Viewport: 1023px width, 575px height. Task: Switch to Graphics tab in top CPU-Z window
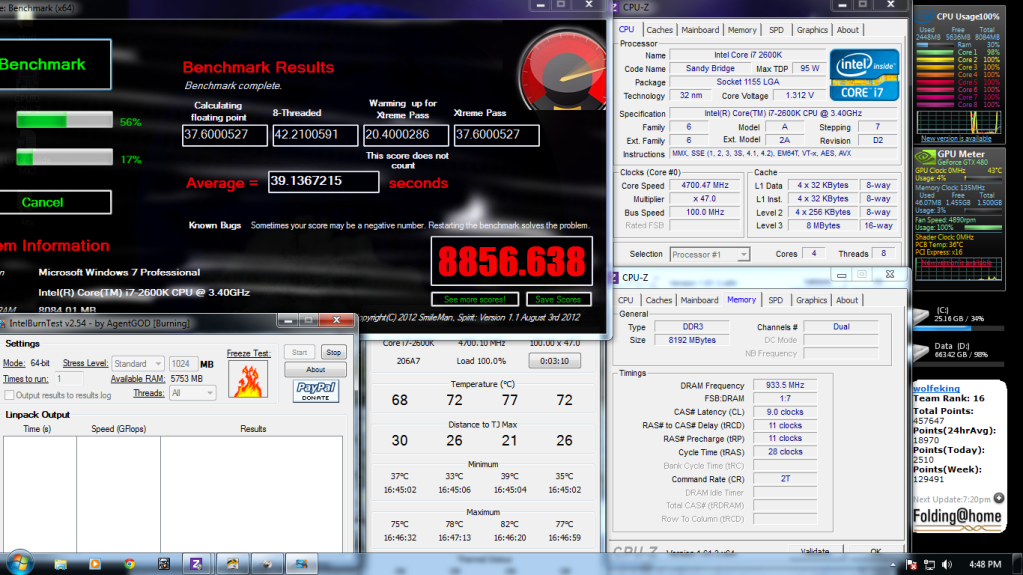tap(812, 30)
